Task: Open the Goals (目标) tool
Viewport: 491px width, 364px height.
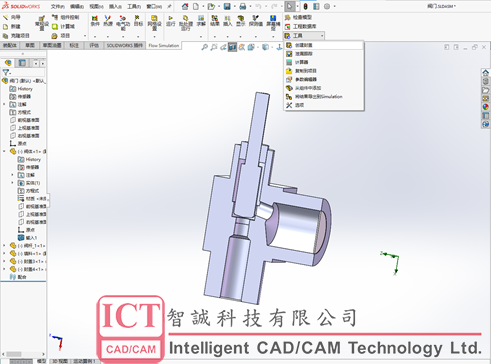Action: pos(138,21)
